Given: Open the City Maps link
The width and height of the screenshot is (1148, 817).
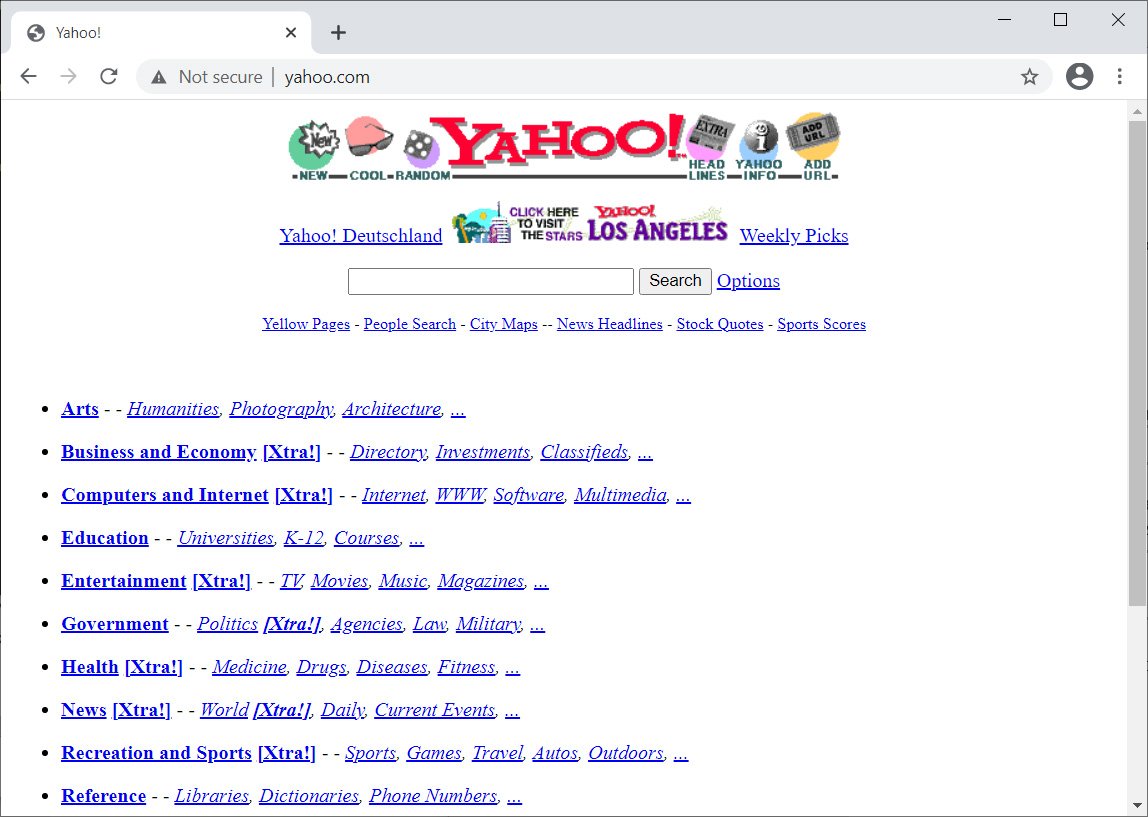Looking at the screenshot, I should [x=504, y=324].
